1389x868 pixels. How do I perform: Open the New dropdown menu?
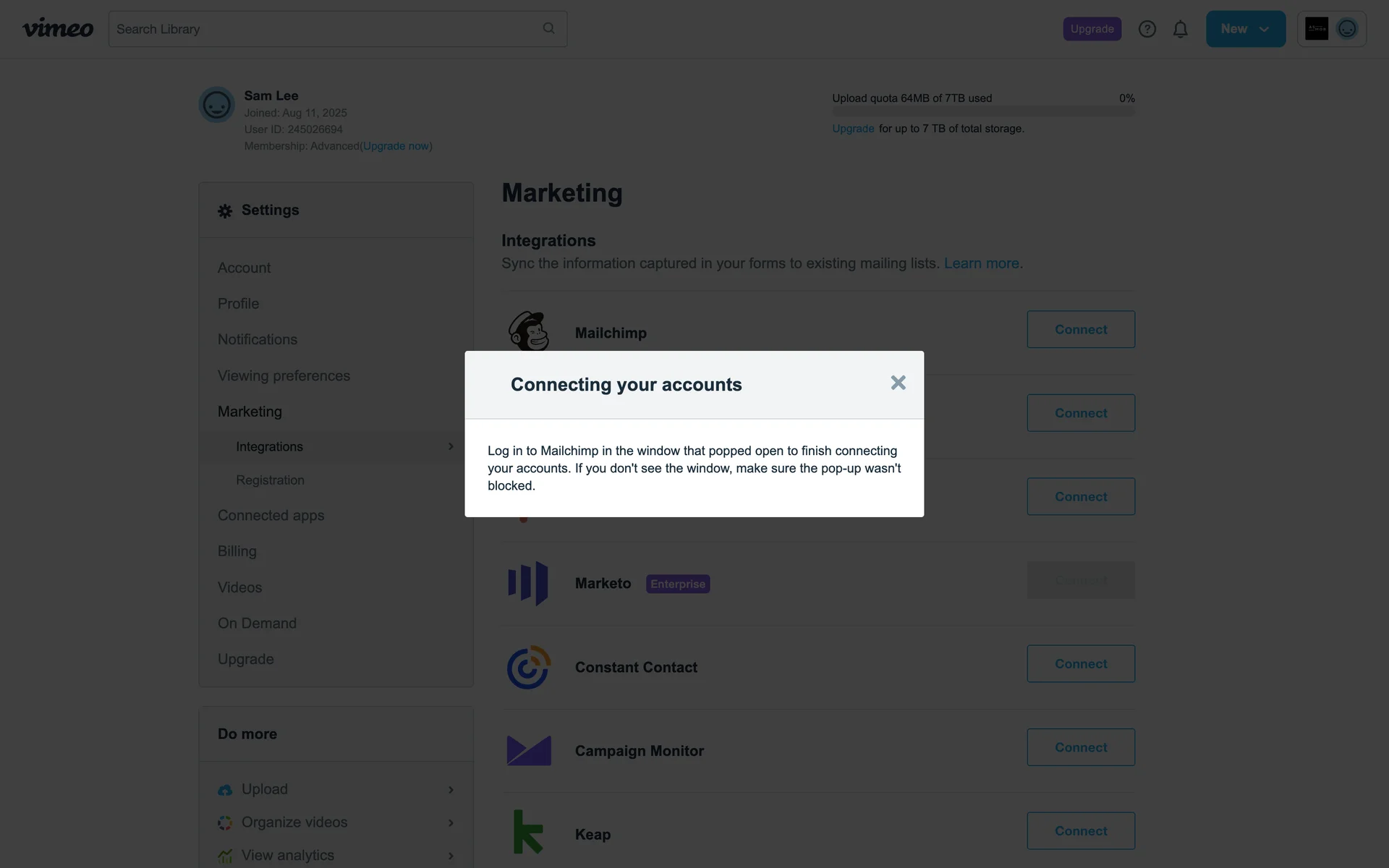point(1245,29)
